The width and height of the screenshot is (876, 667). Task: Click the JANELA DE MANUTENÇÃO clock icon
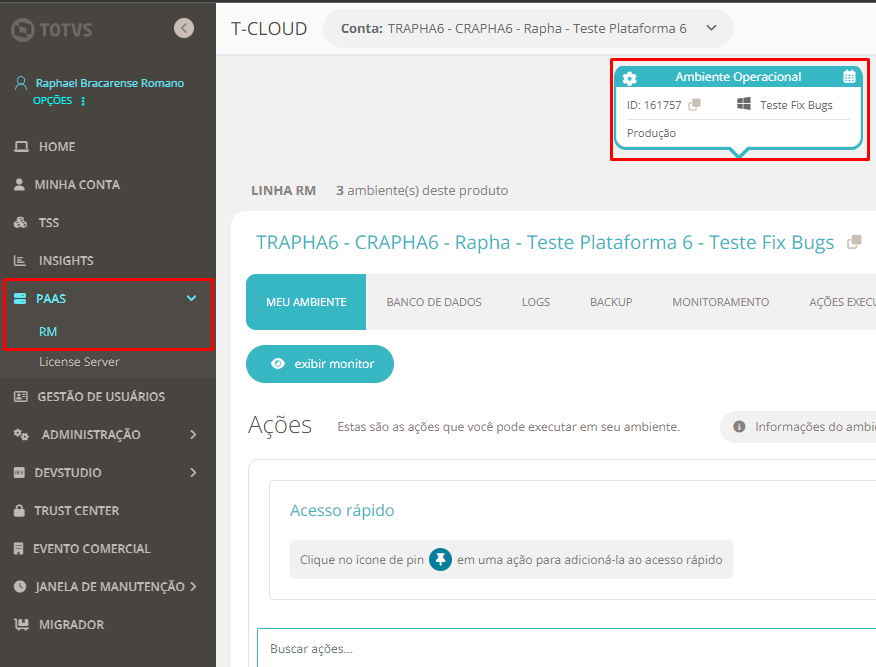(20, 587)
